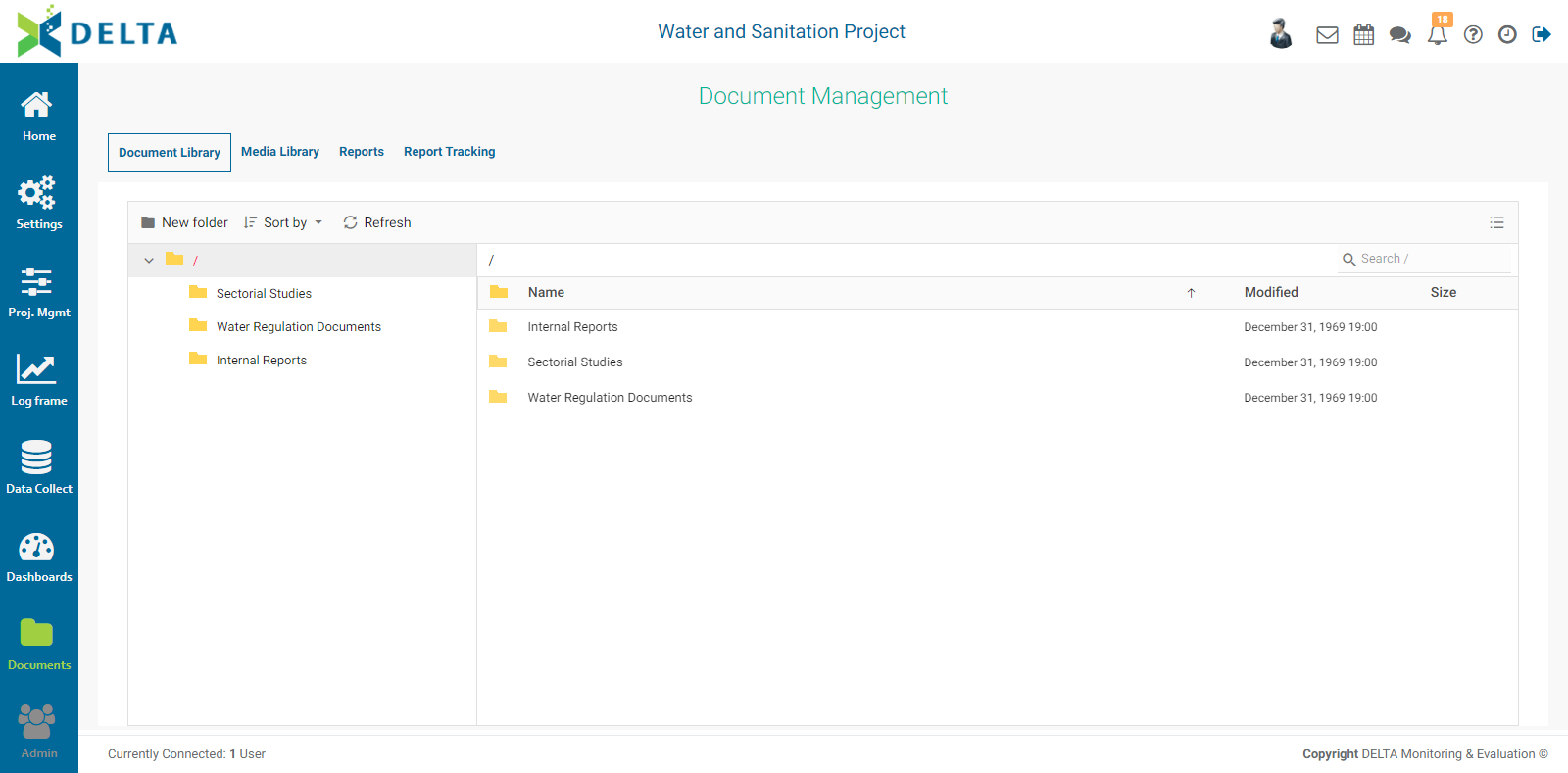Click the user profile avatar
Image resolution: width=1568 pixels, height=773 pixels.
[x=1281, y=33]
